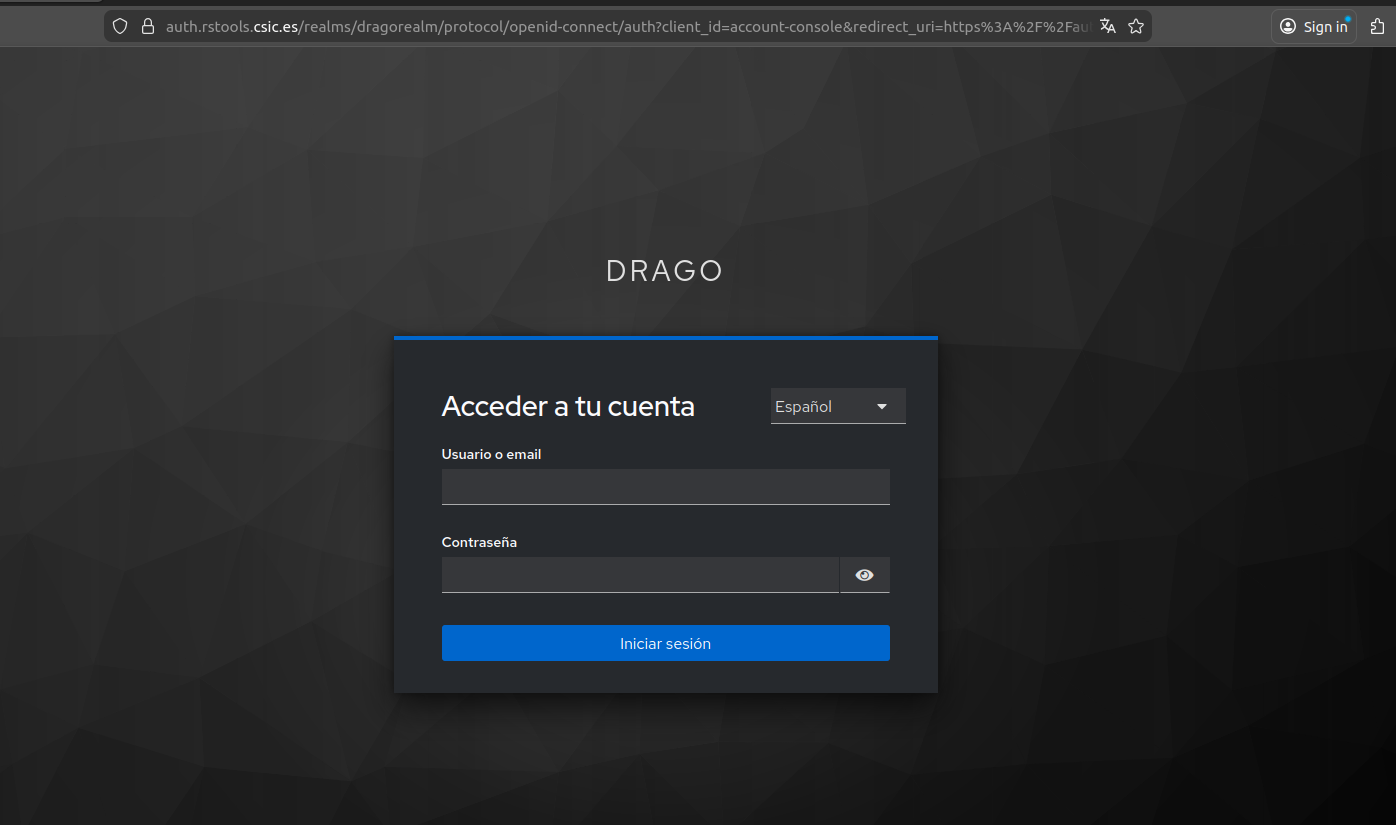Click the account avatar icon beside Sign in
The width and height of the screenshot is (1396, 825).
tap(1288, 26)
